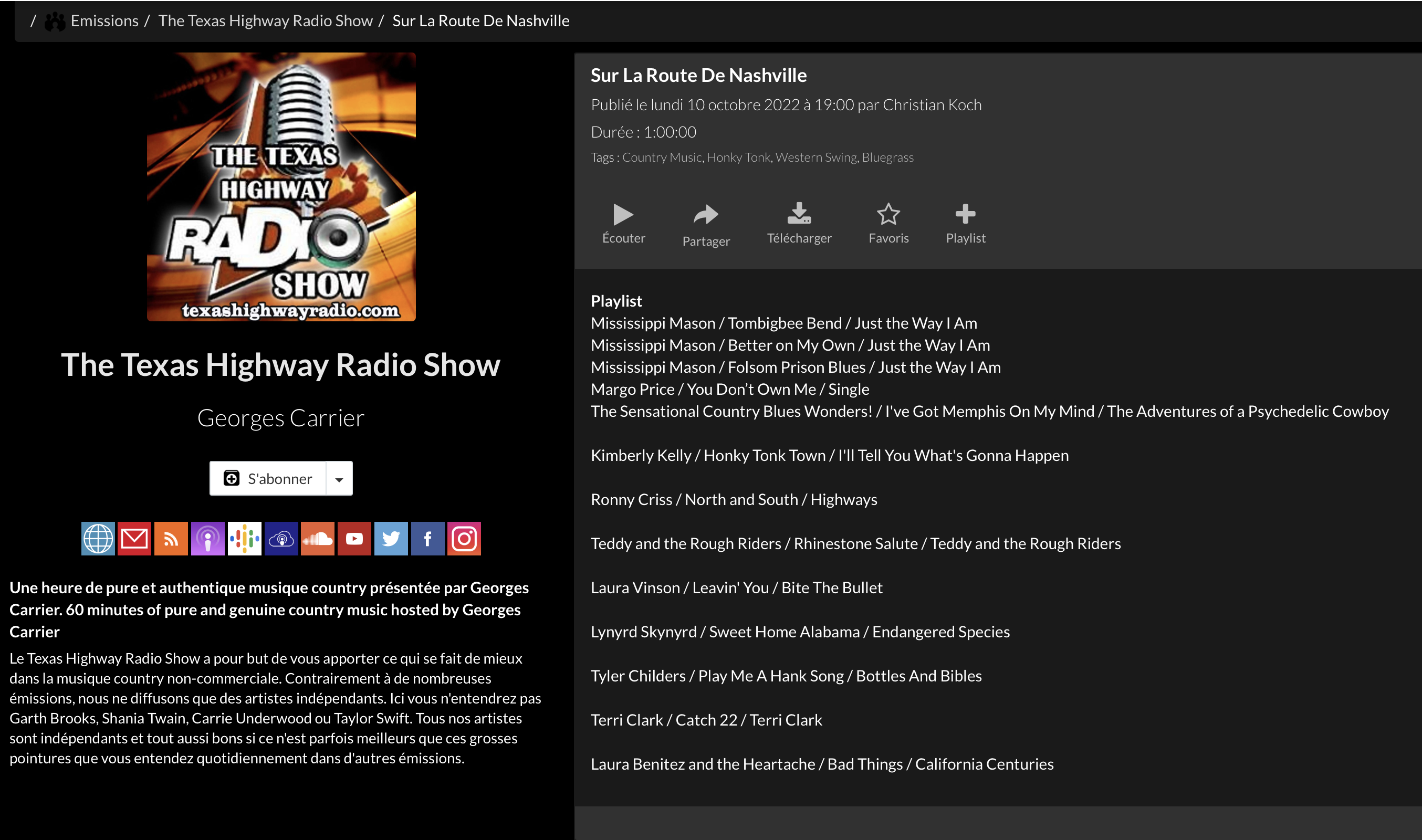Screen dimensions: 1422x840
Task: Select 'Margo Price / You Don't Own Me' line
Action: click(730, 390)
